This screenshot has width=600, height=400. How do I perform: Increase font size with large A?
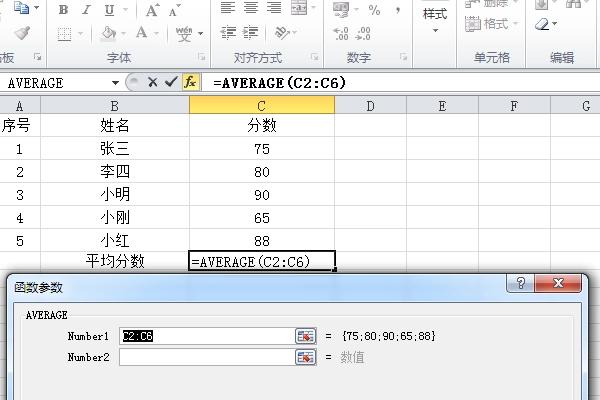[x=153, y=10]
